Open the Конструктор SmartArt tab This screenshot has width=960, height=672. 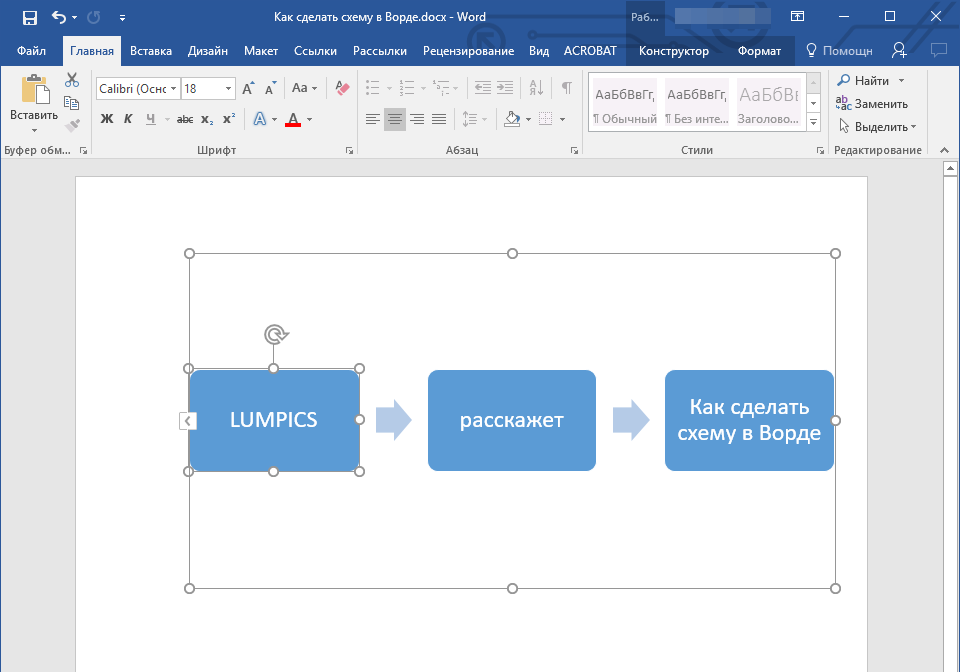[x=673, y=51]
